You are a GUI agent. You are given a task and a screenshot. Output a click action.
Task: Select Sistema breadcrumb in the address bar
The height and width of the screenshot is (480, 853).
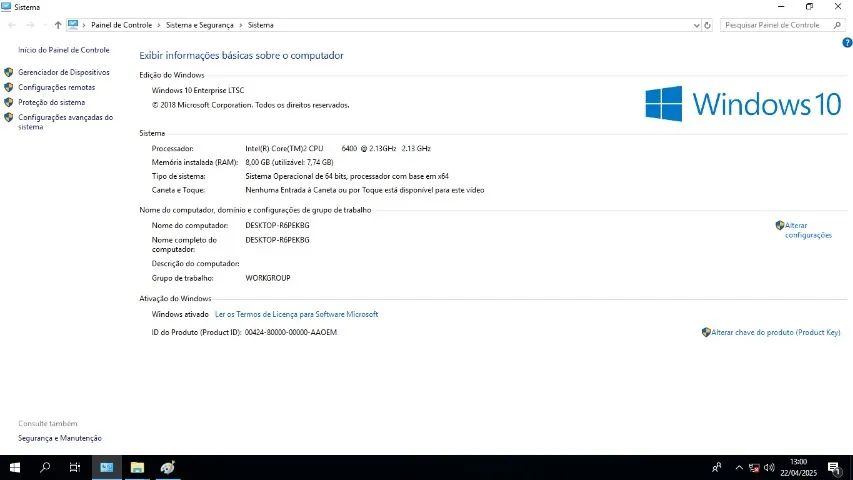261,25
